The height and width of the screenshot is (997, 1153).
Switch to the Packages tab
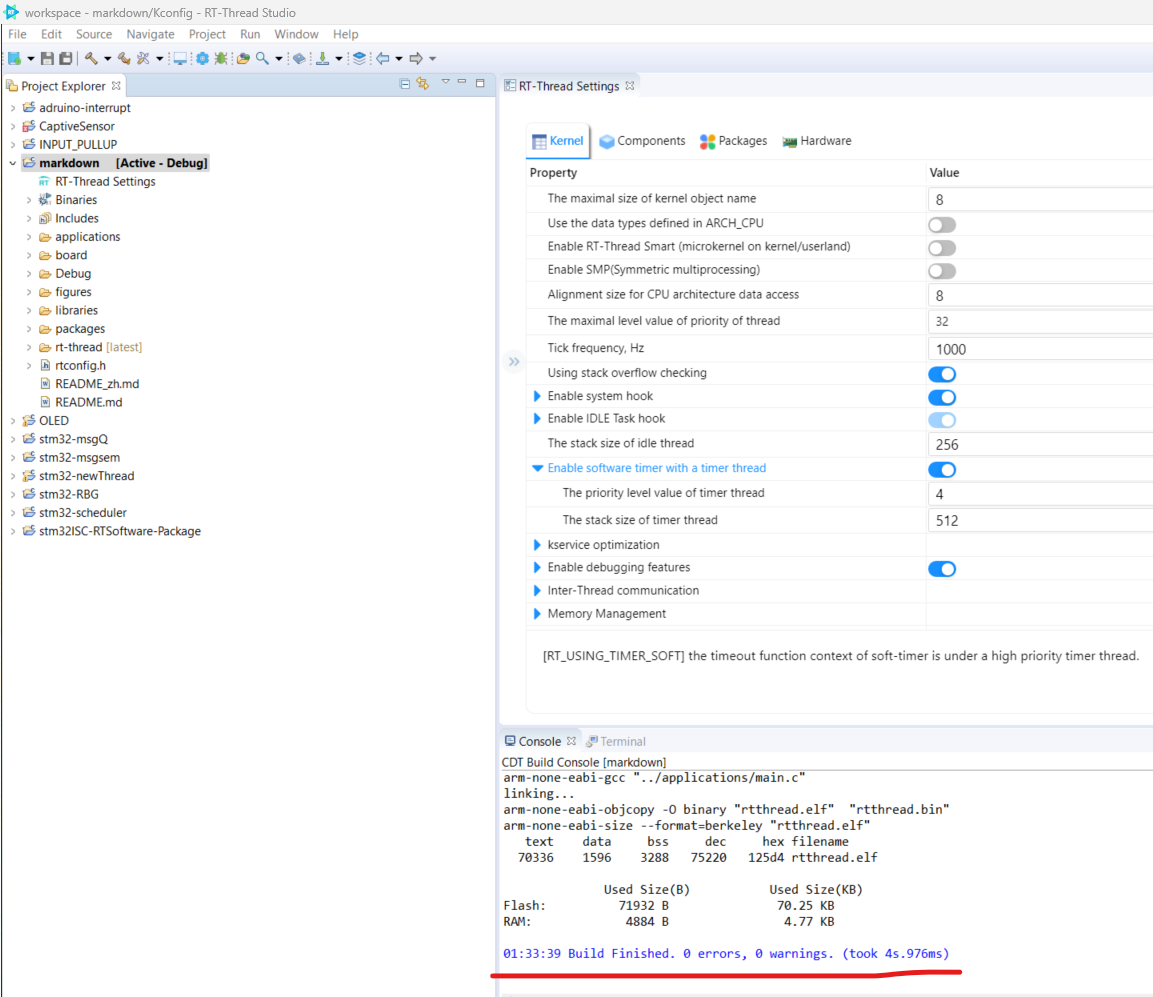[x=733, y=141]
